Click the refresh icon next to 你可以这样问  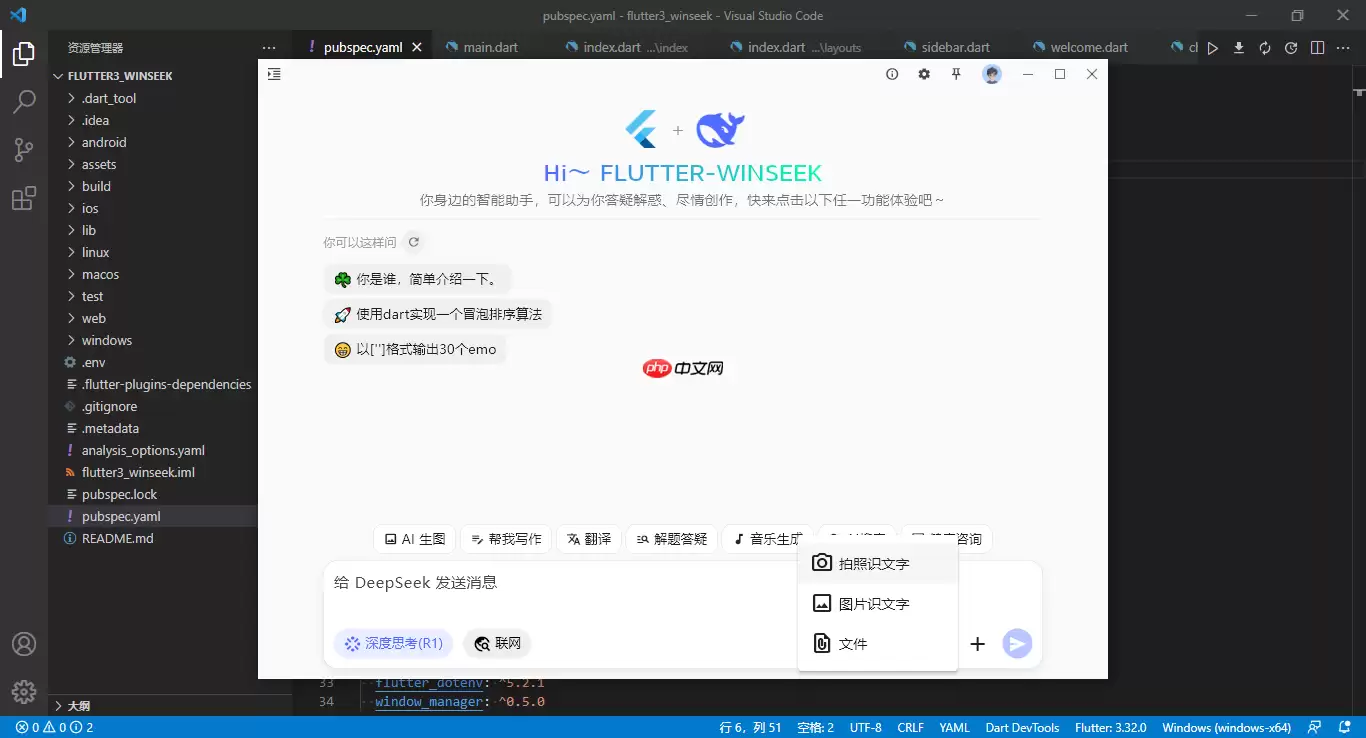(x=413, y=241)
